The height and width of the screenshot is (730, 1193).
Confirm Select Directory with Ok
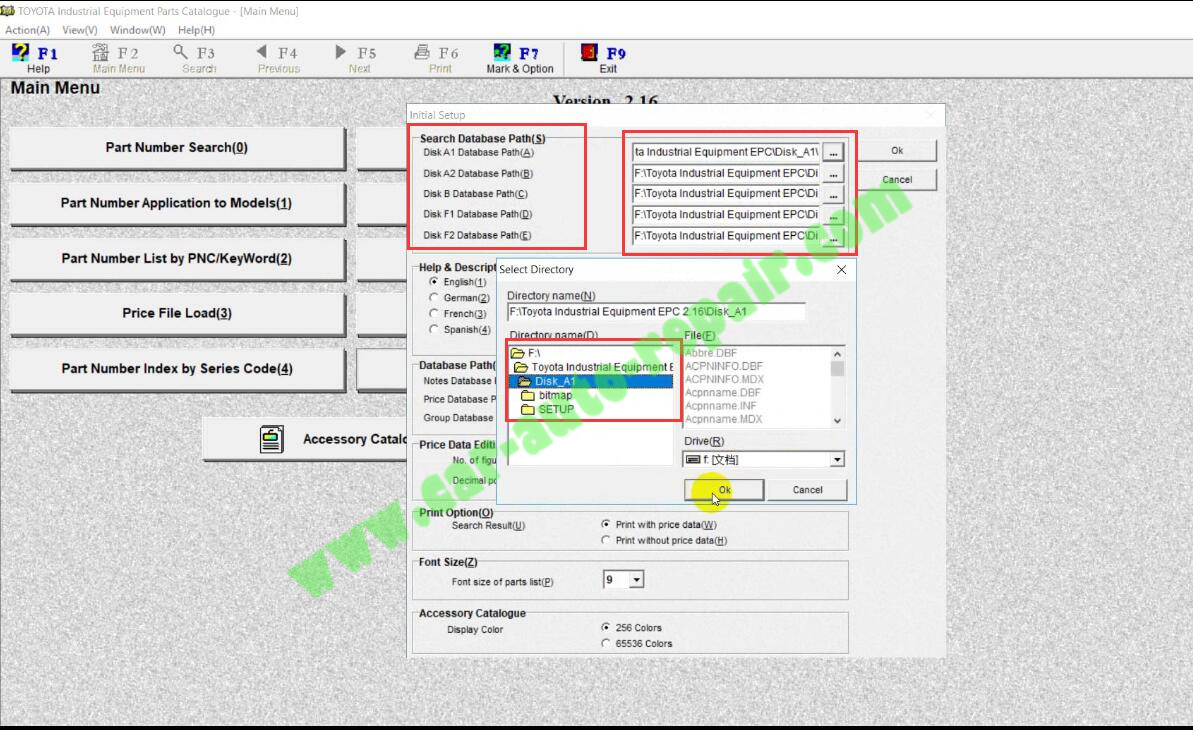pyautogui.click(x=724, y=490)
